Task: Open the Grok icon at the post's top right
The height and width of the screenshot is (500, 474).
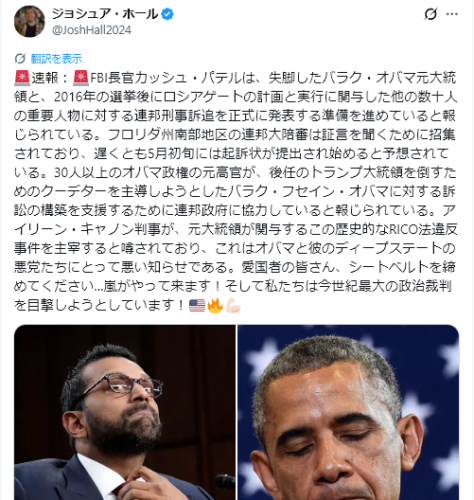Action: point(430,14)
